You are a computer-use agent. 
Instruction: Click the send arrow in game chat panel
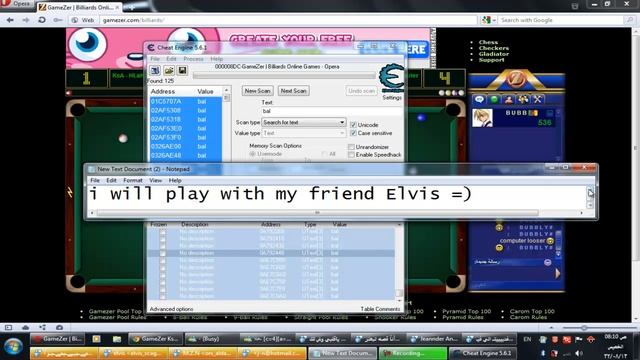tap(558, 273)
